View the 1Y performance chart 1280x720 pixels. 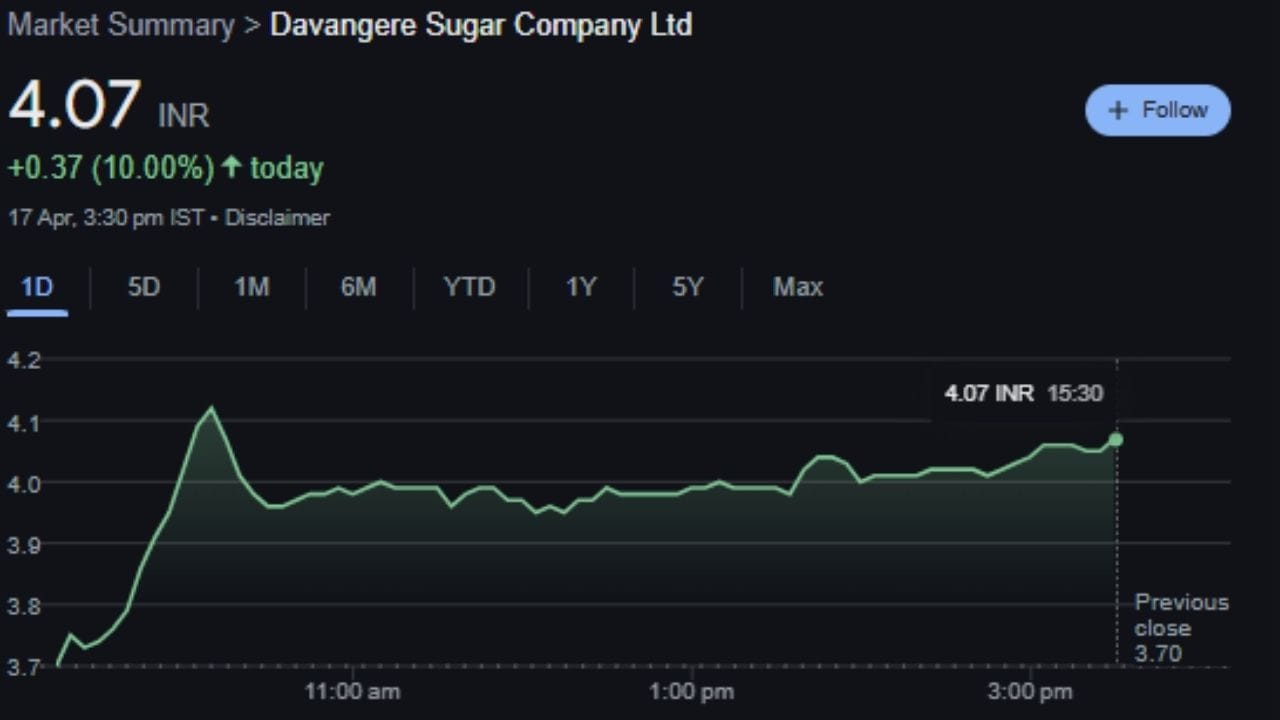(580, 287)
